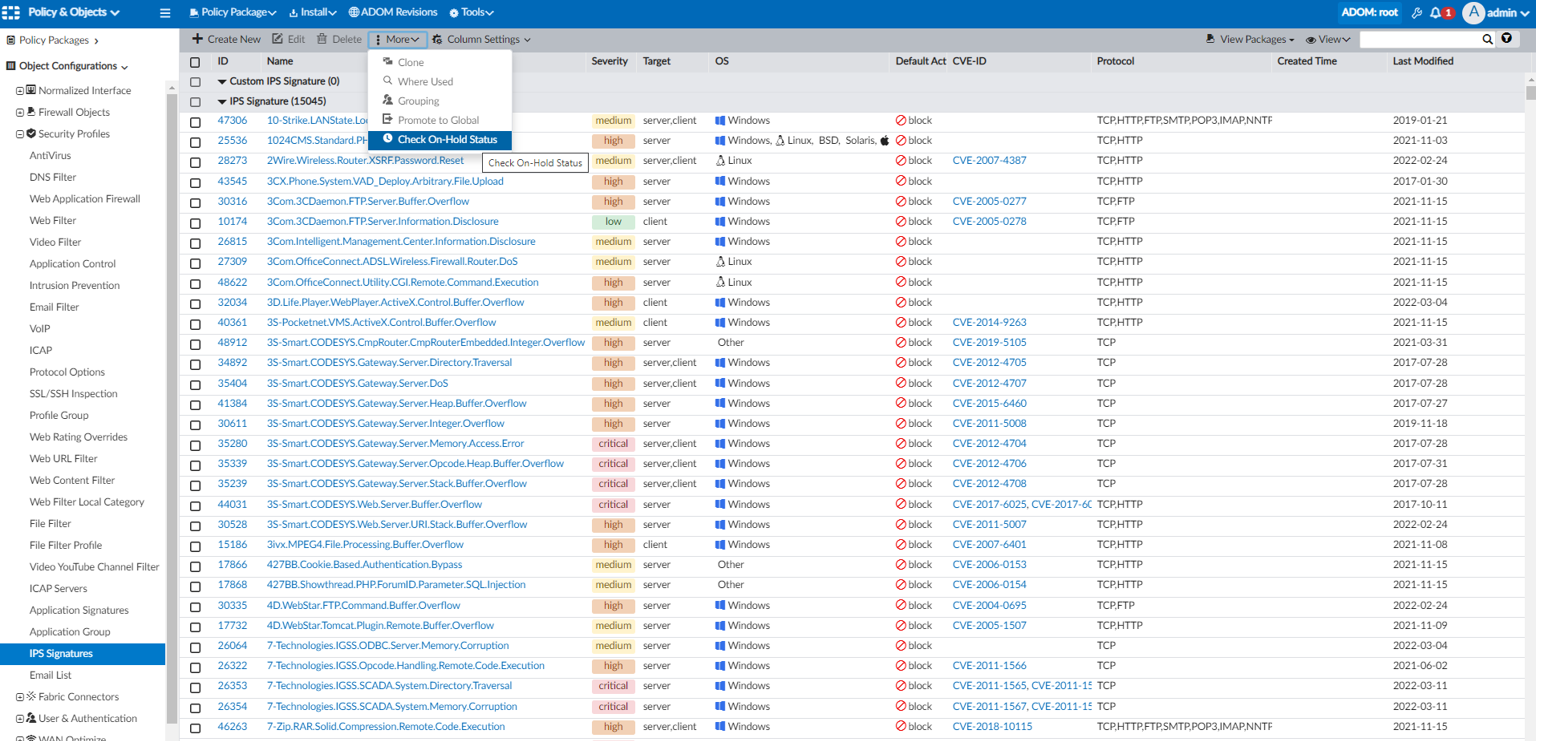Open CVE-2007-4387 link

(x=989, y=161)
